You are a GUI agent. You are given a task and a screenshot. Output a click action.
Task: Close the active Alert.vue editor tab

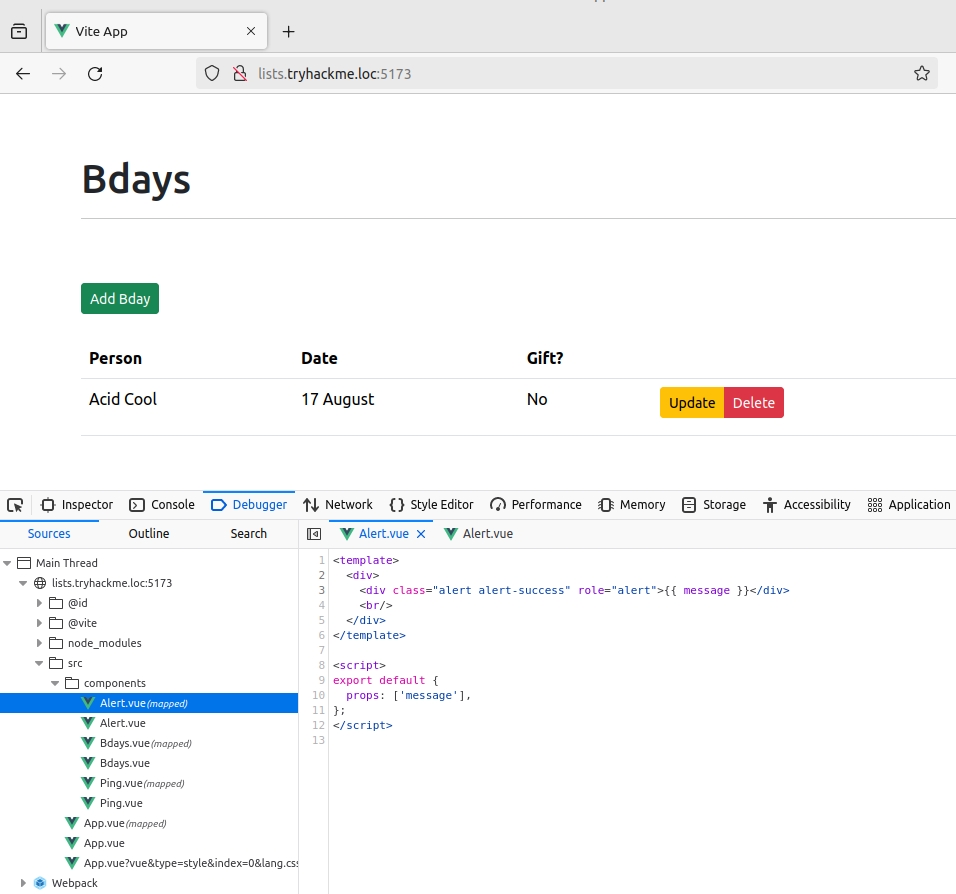[421, 534]
